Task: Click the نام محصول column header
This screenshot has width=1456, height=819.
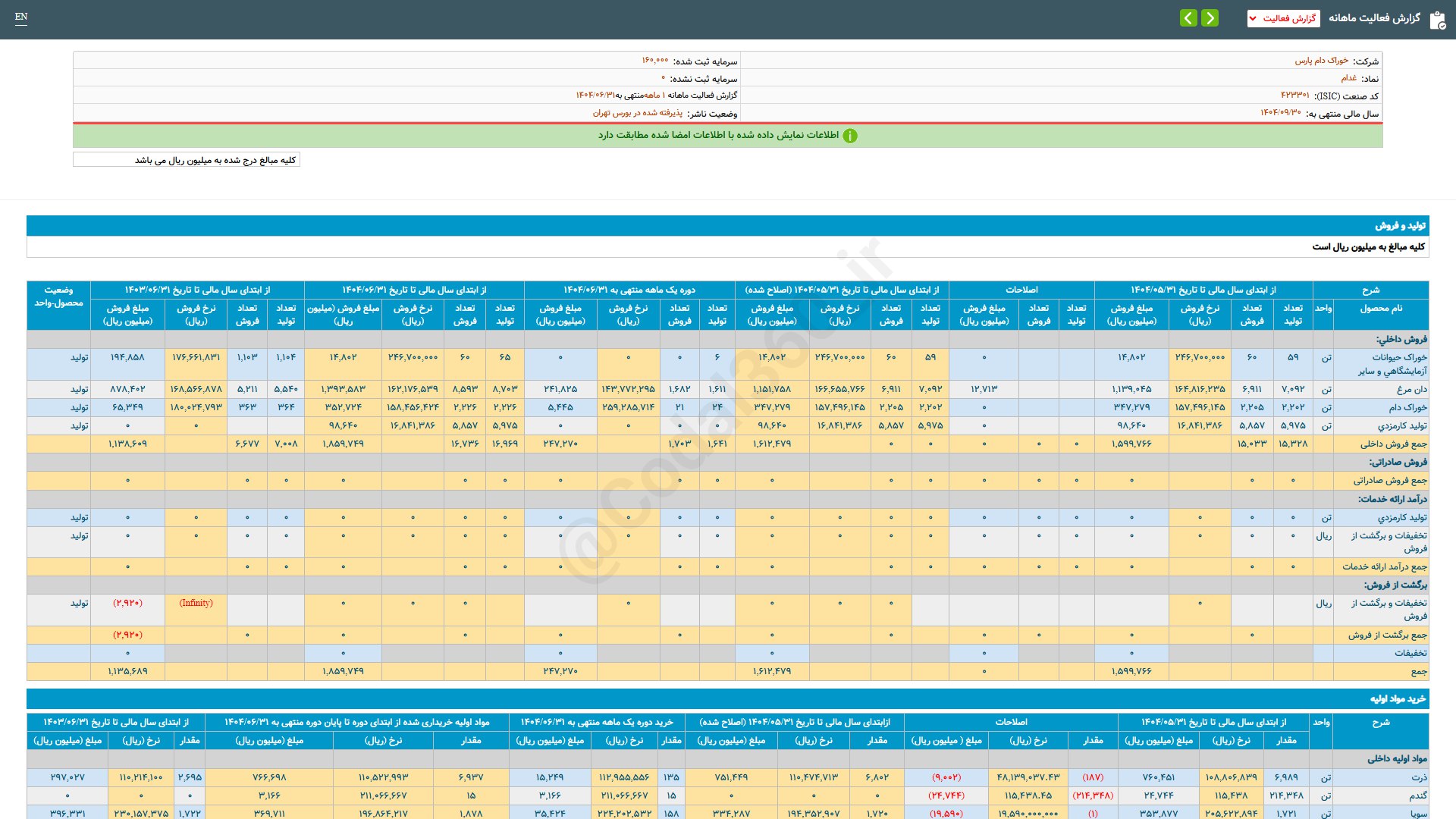Action: 1380,309
